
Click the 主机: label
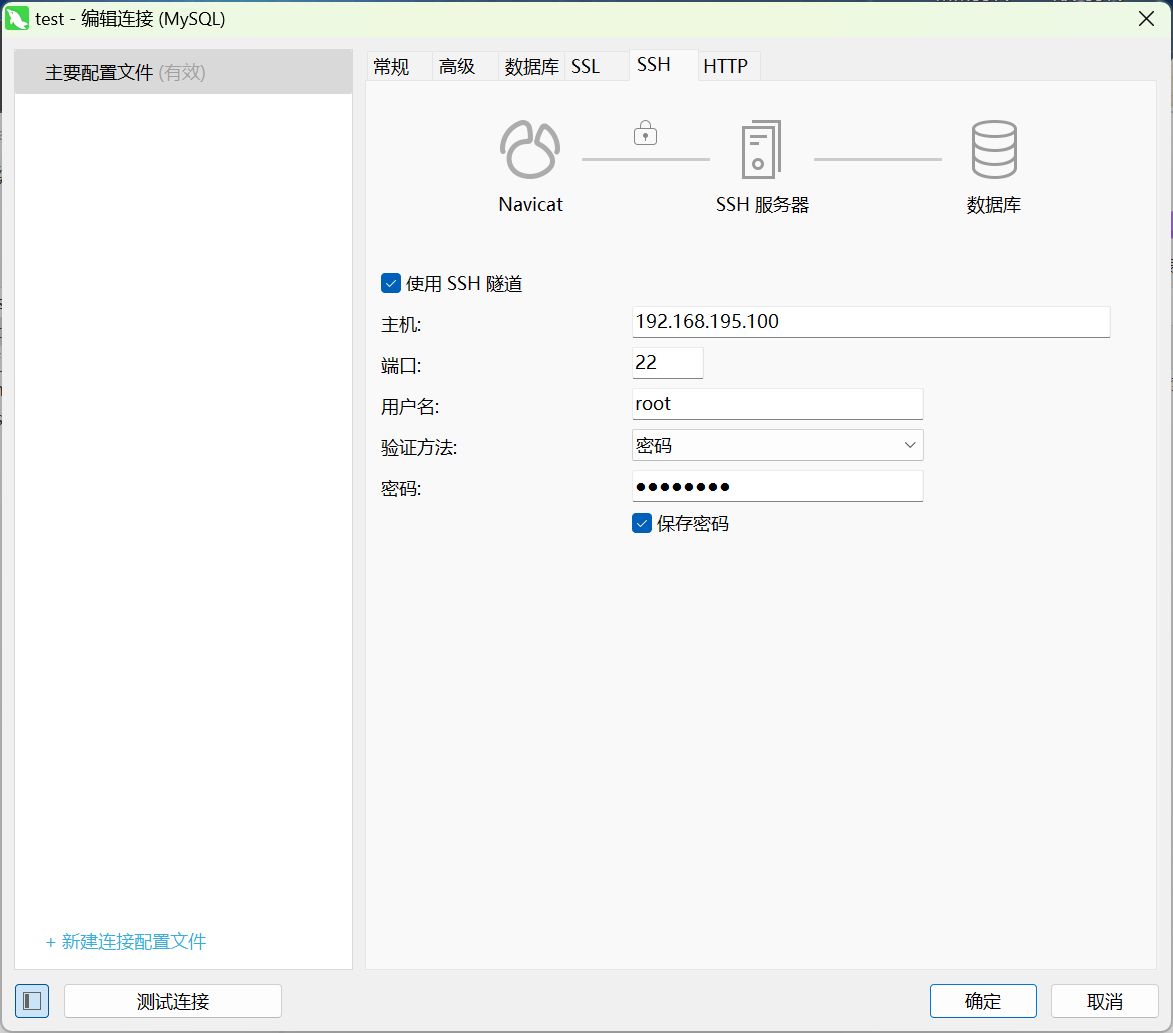[x=401, y=325]
